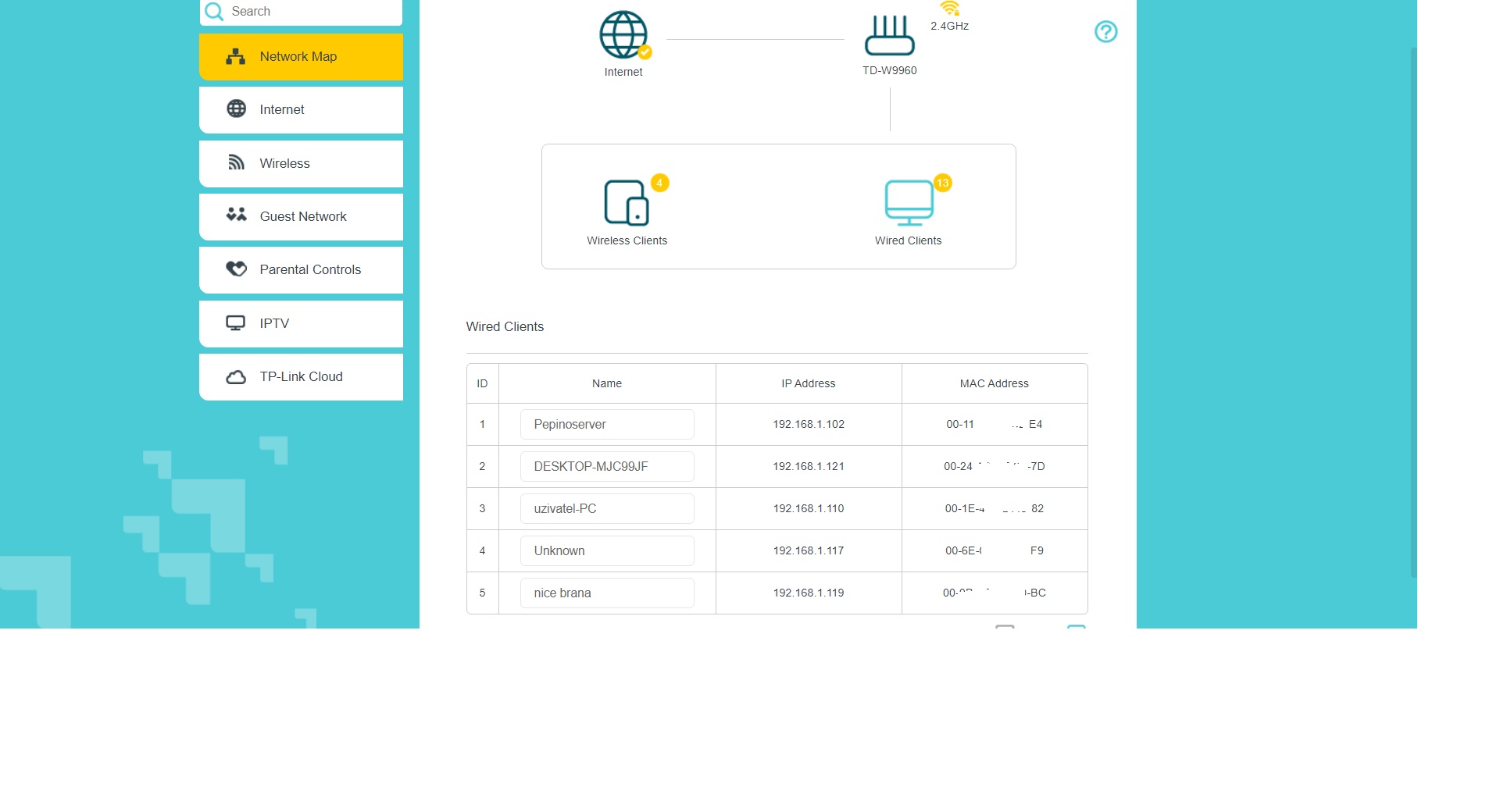Viewport: 1500px width, 812px height.
Task: Open the TP-Link Cloud page
Action: pyautogui.click(x=301, y=377)
